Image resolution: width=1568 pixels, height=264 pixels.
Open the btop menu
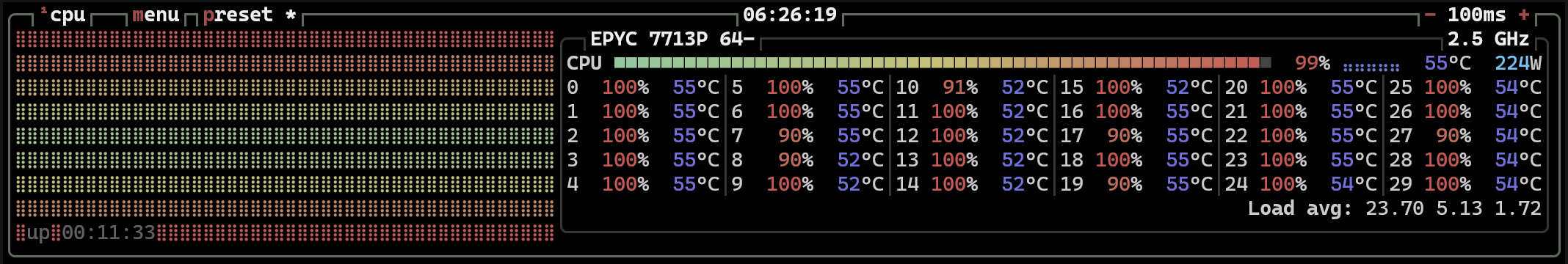pyautogui.click(x=156, y=15)
